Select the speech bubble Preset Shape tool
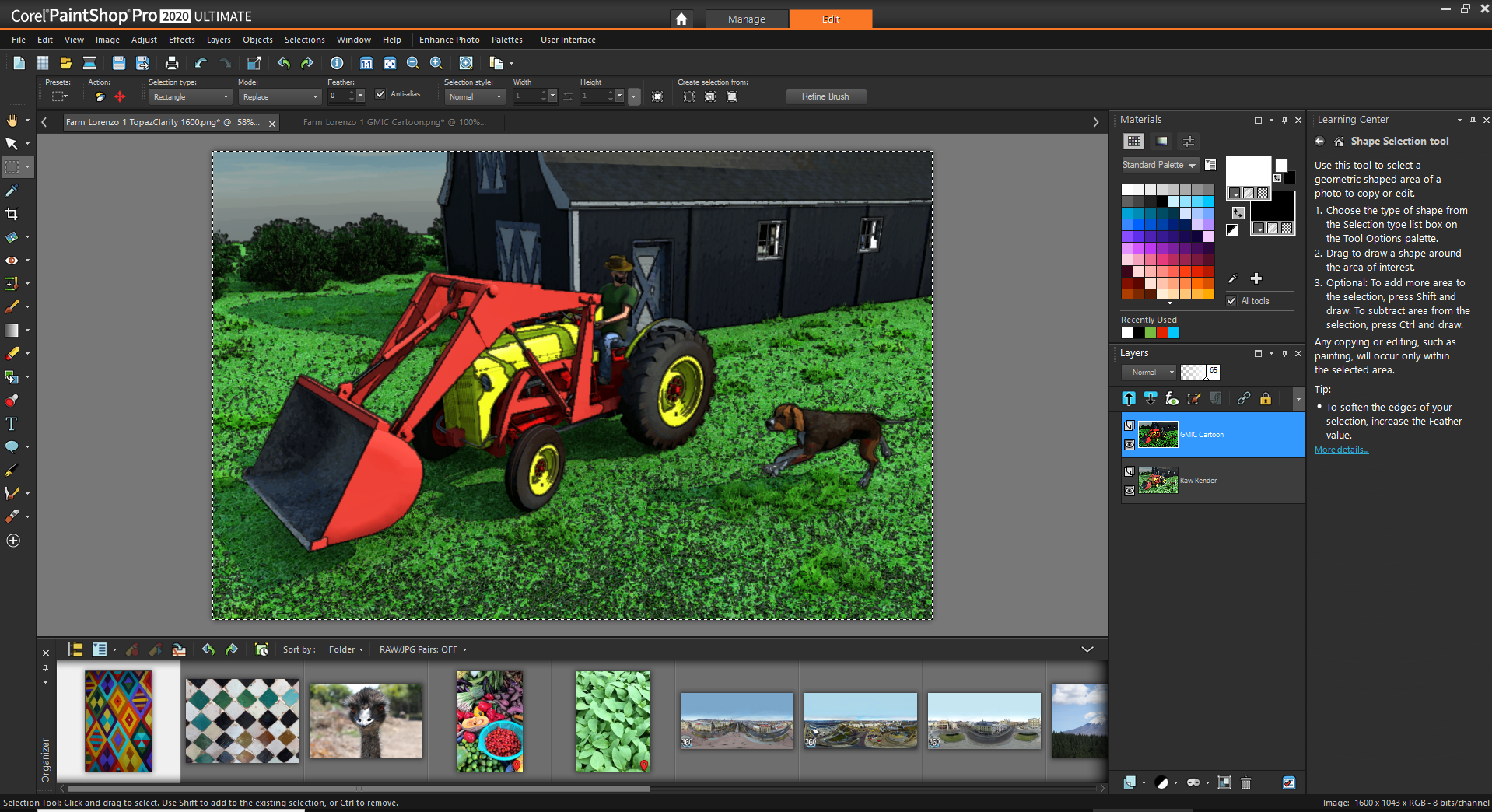This screenshot has height=812, width=1492. 12,446
